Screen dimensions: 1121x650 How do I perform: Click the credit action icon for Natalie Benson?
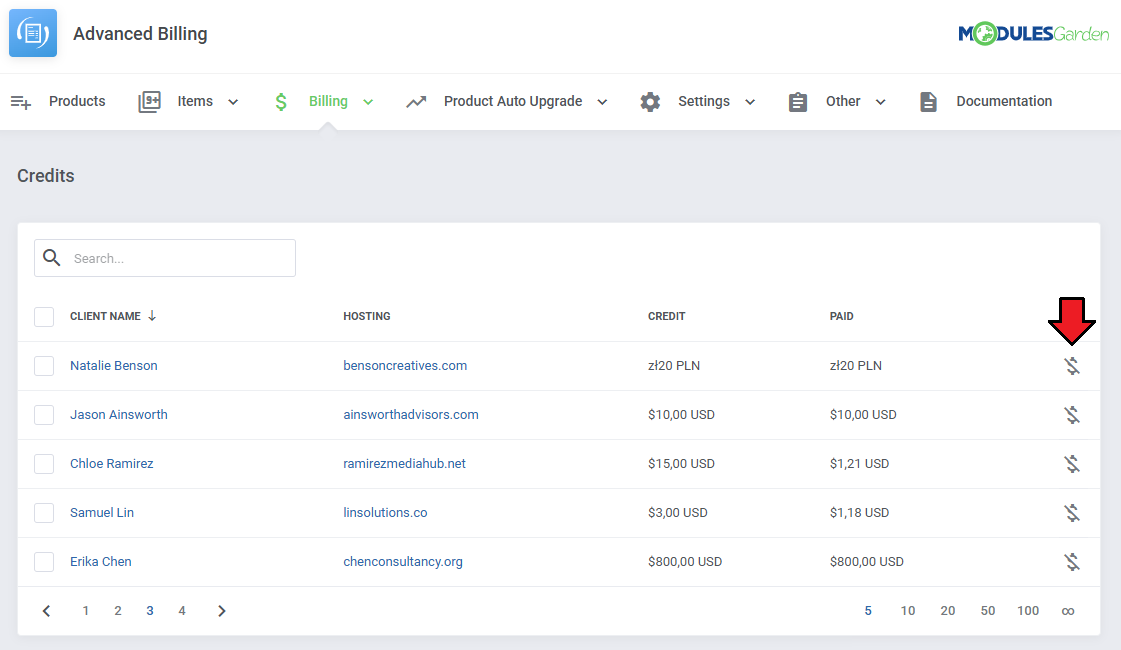point(1072,366)
